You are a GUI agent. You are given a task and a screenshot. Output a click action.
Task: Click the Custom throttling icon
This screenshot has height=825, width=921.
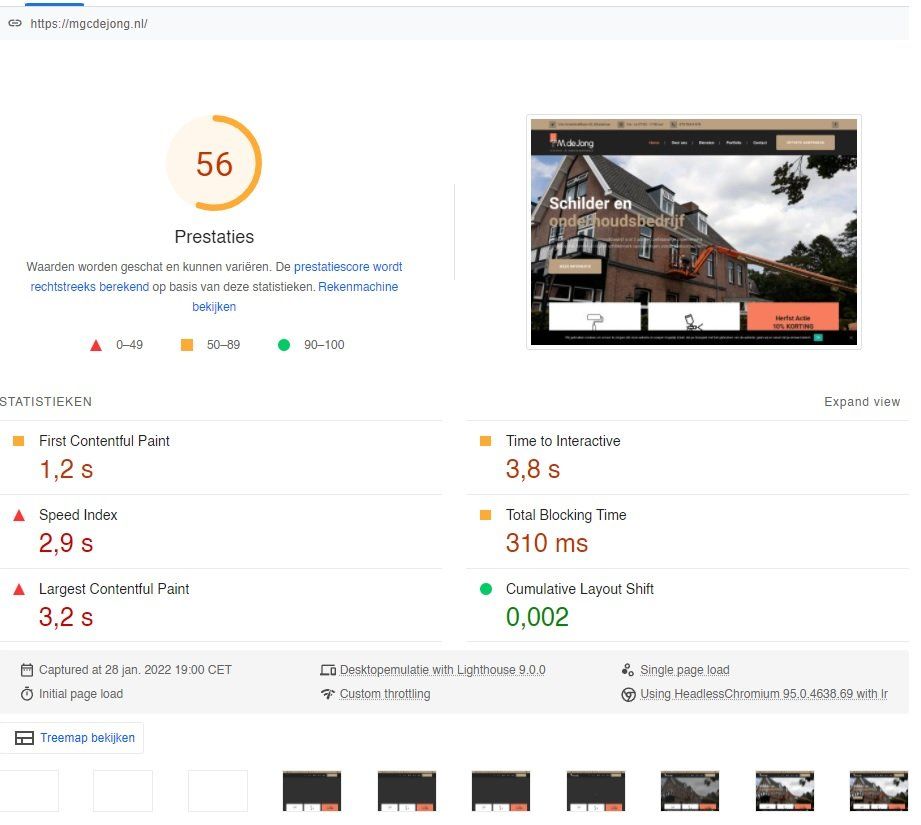point(328,693)
